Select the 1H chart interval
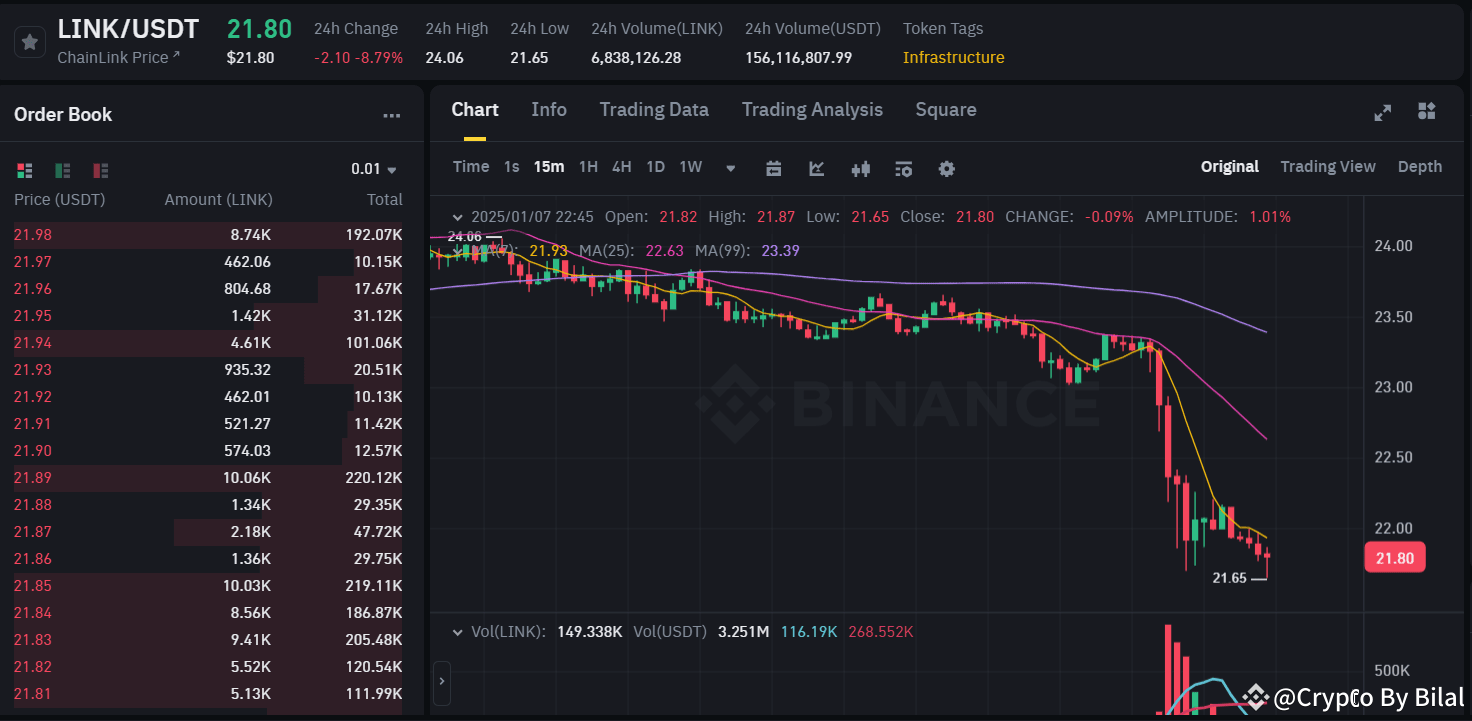The image size is (1472, 721). pos(588,167)
